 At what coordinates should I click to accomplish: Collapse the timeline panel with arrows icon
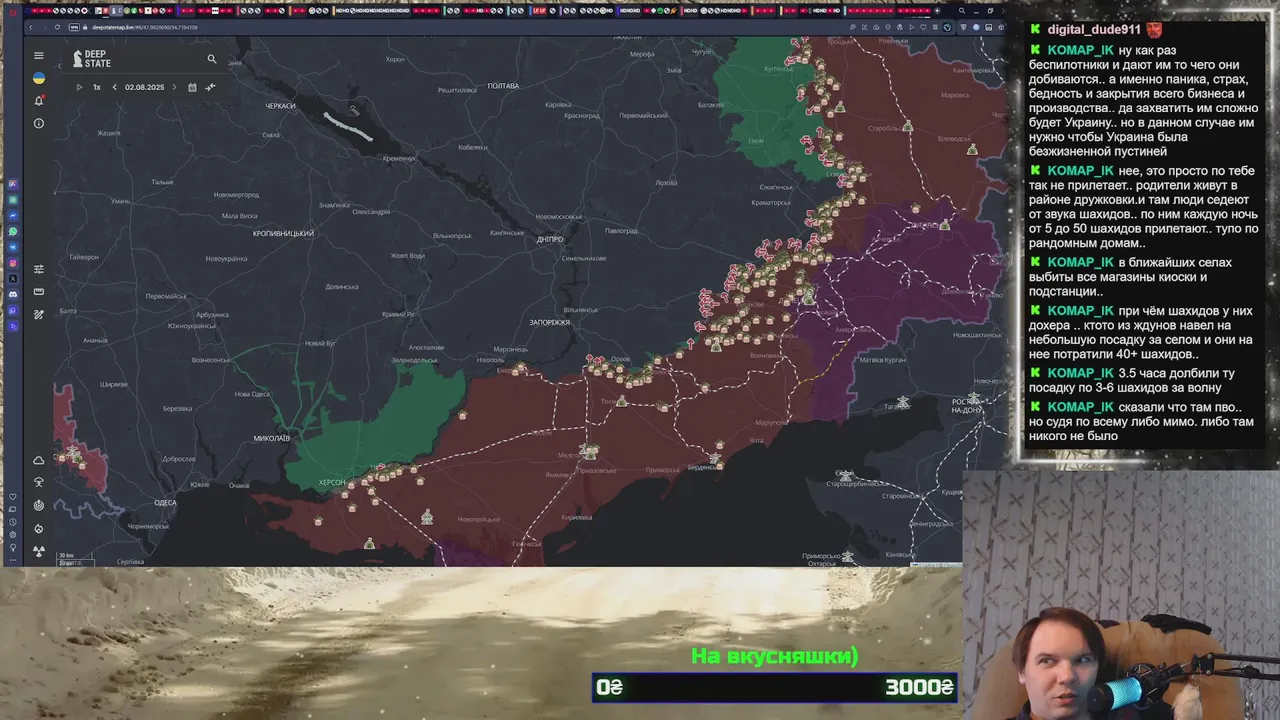click(210, 87)
